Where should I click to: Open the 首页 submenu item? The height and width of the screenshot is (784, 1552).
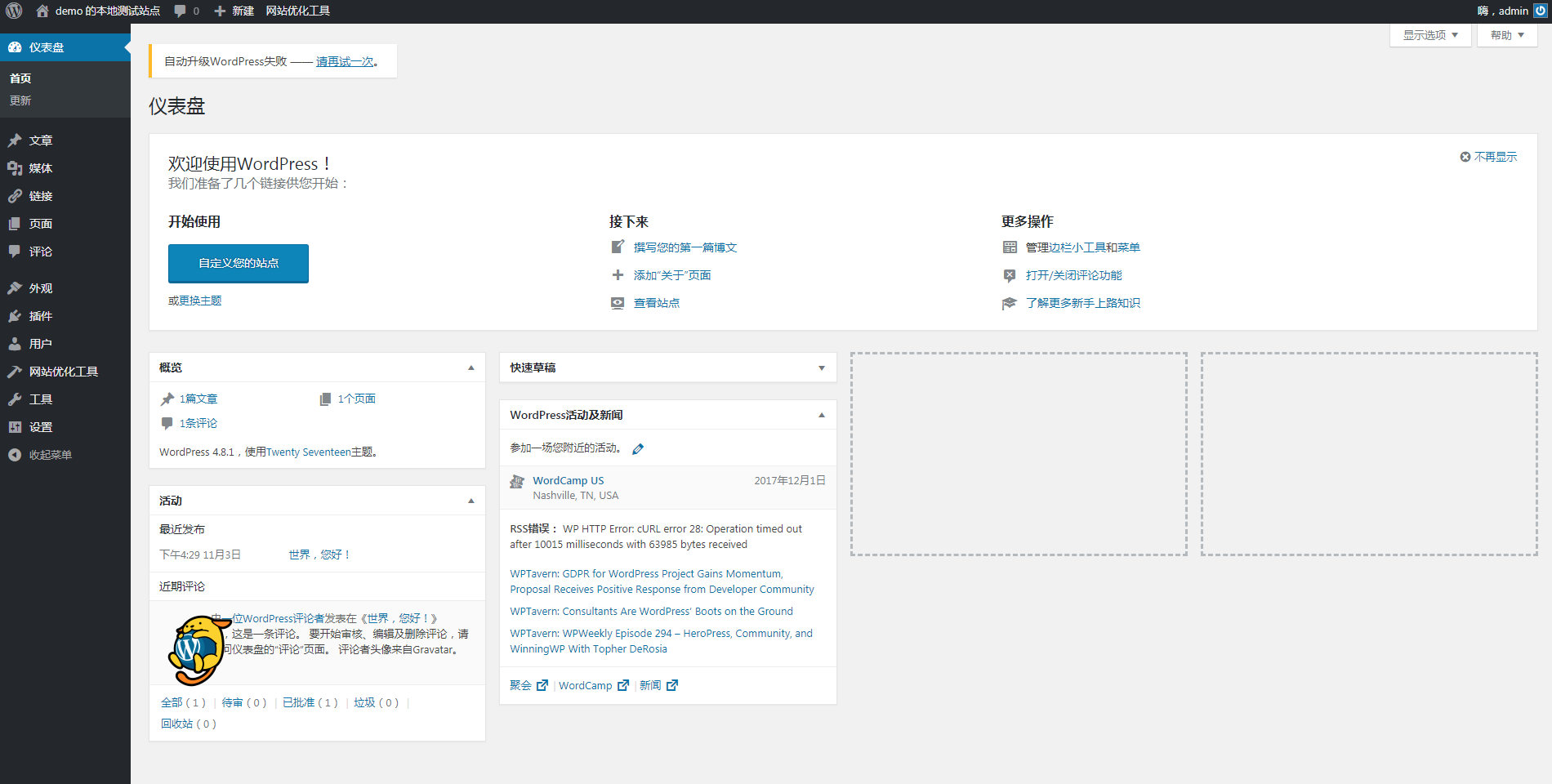coord(20,78)
